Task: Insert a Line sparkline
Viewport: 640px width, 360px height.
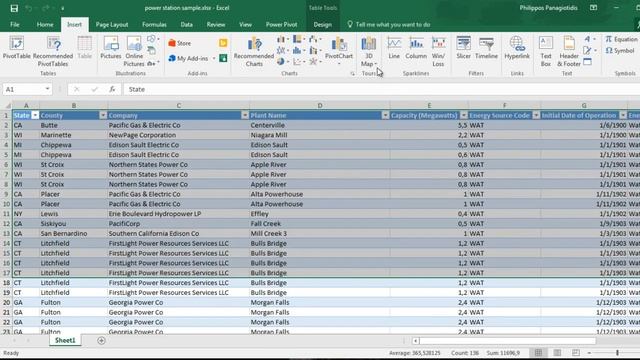Action: 394,48
